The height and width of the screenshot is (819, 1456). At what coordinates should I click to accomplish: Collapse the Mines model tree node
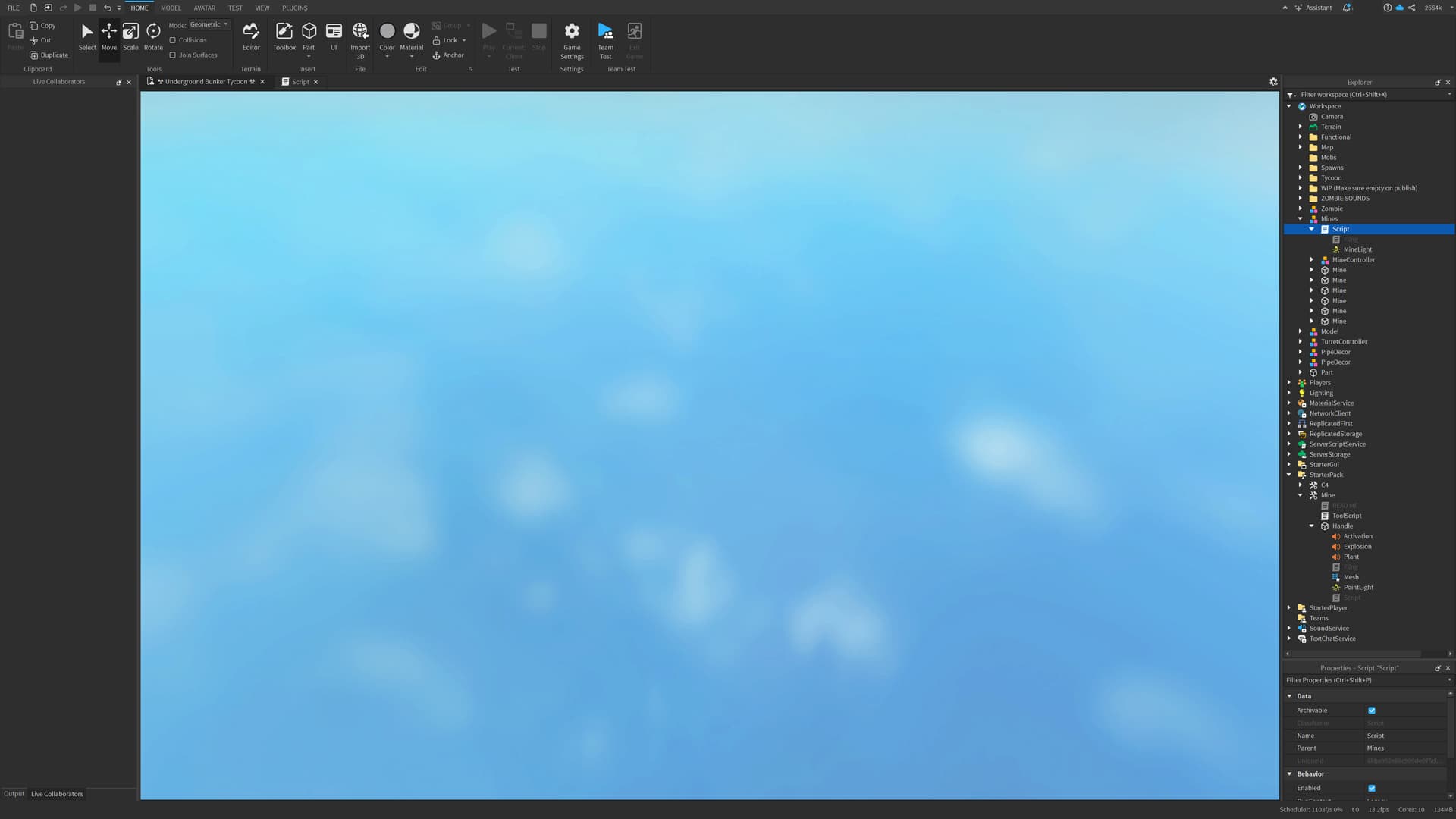coord(1301,219)
